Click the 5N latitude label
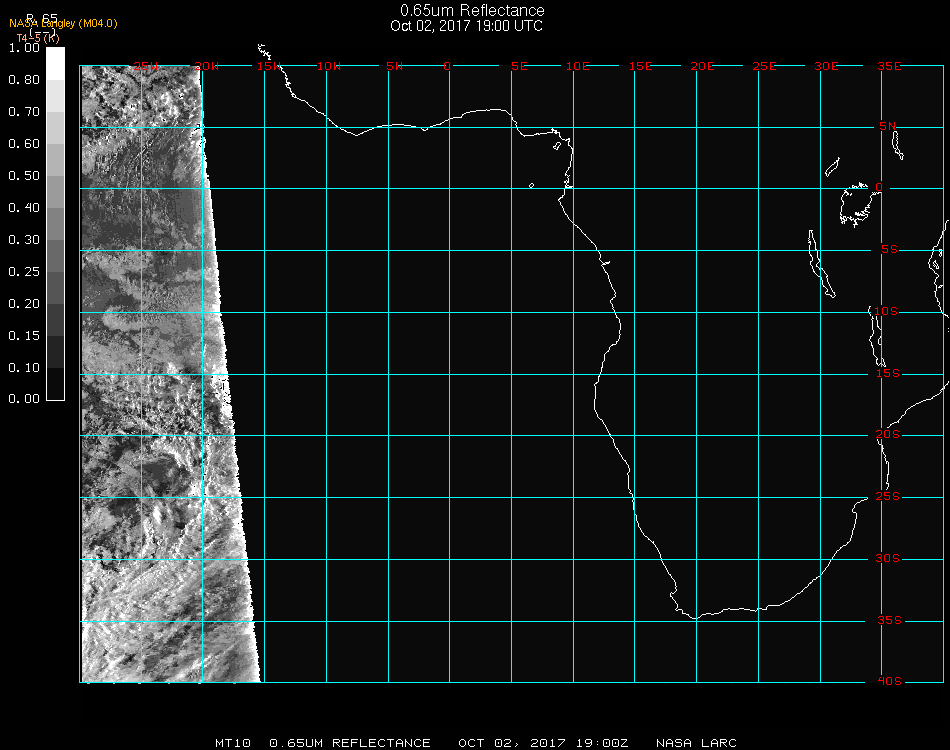This screenshot has width=950, height=750. [x=888, y=127]
